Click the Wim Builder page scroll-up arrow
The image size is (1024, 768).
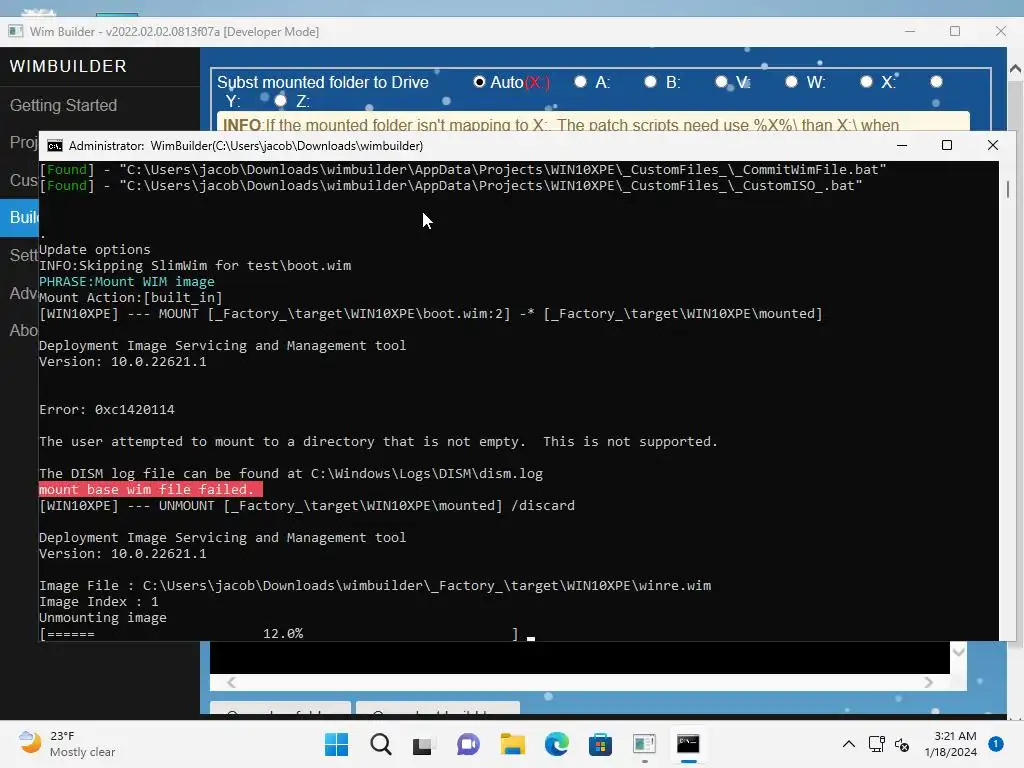tap(1016, 68)
